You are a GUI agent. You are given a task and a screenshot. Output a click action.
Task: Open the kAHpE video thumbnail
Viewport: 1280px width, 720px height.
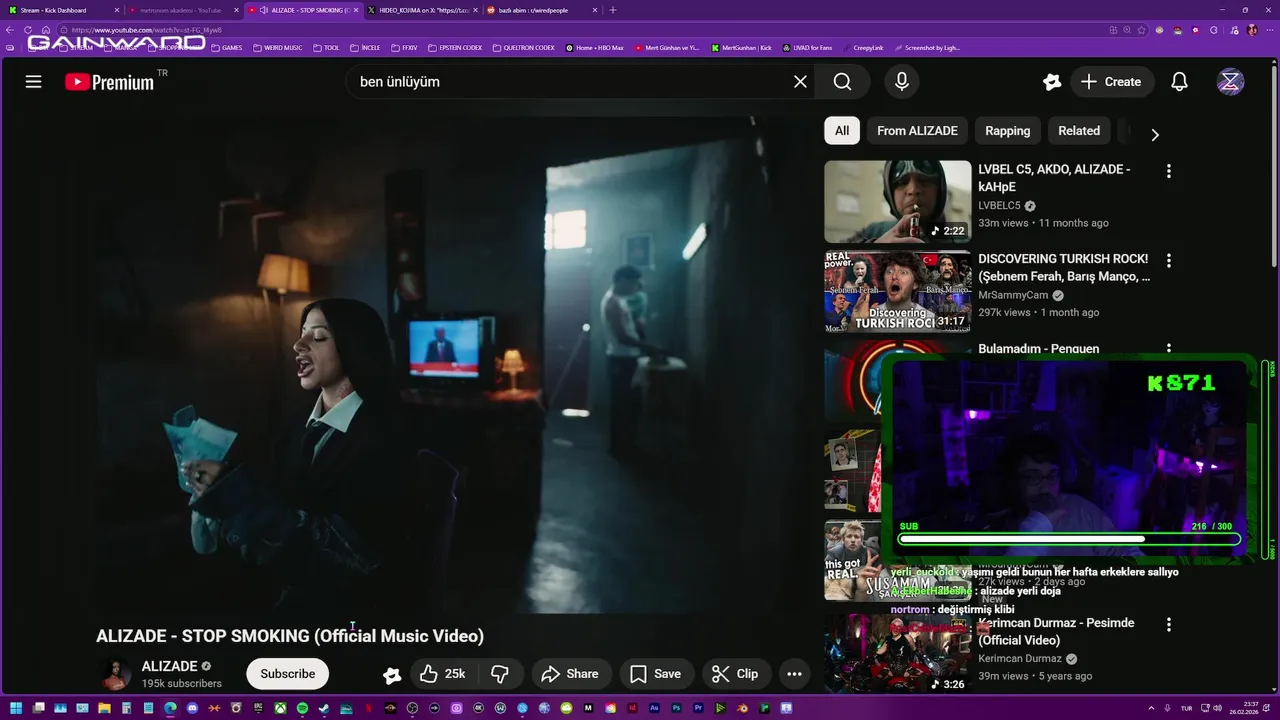(x=897, y=202)
